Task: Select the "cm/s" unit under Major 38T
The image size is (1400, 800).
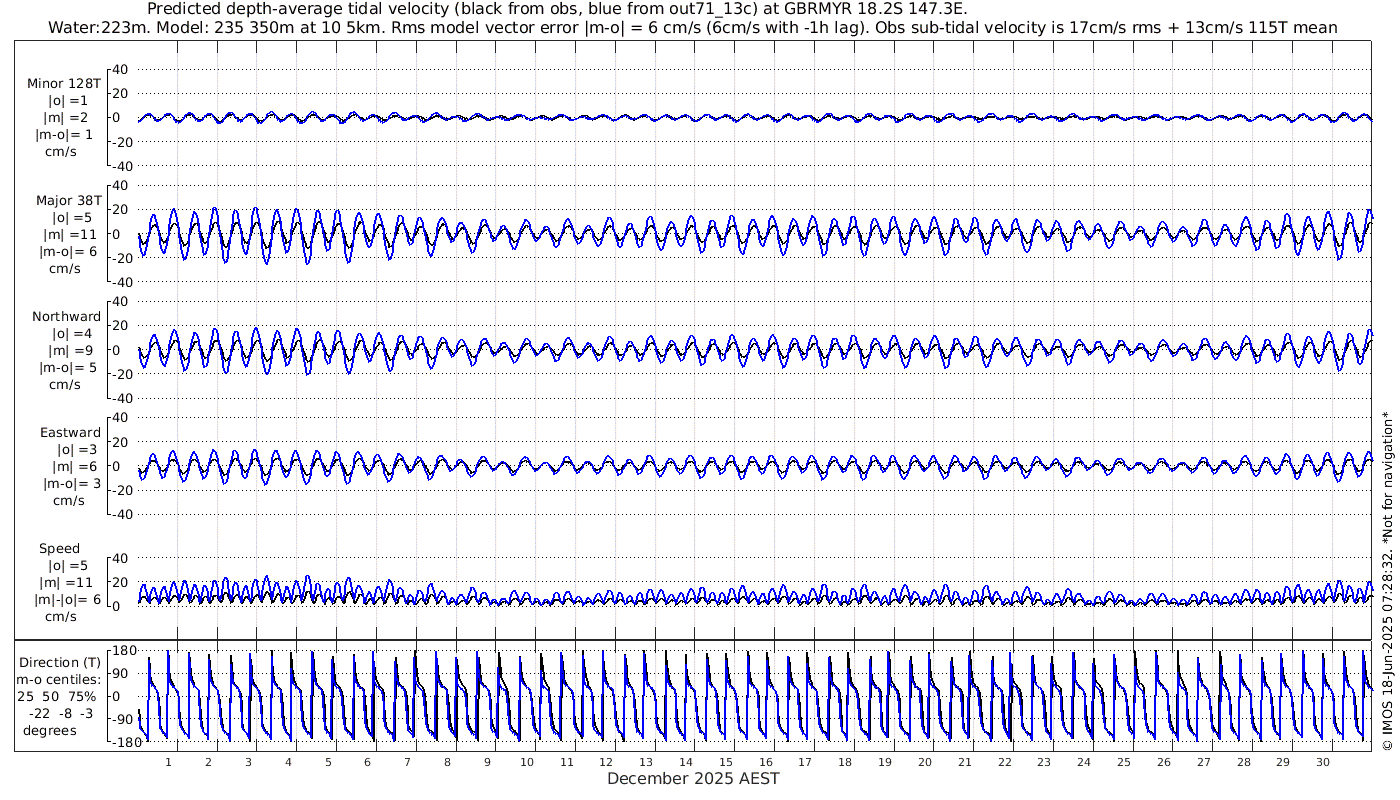Action: (x=66, y=268)
